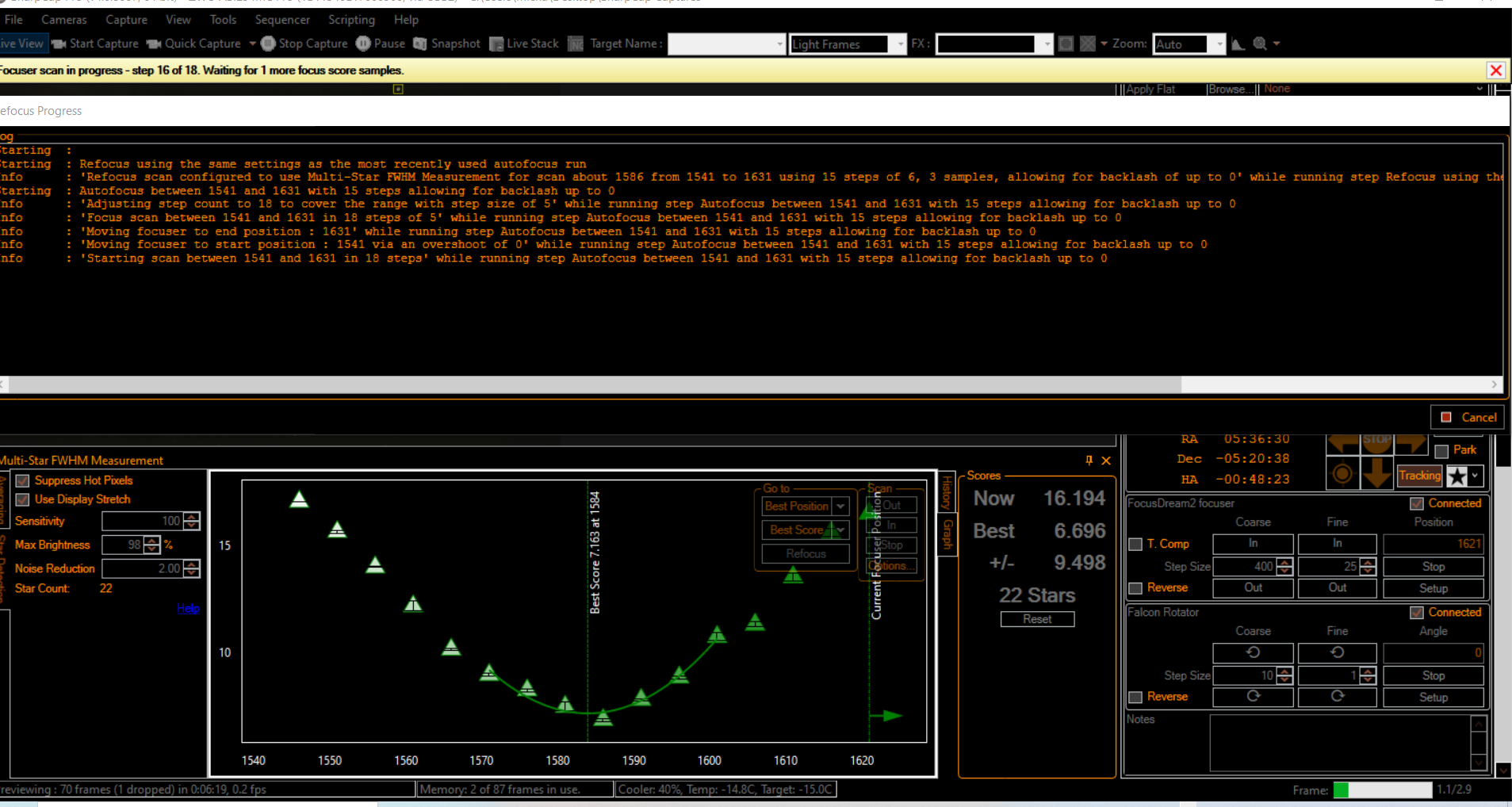Open the Cameras menu
The height and width of the screenshot is (807, 1512).
[x=64, y=19]
